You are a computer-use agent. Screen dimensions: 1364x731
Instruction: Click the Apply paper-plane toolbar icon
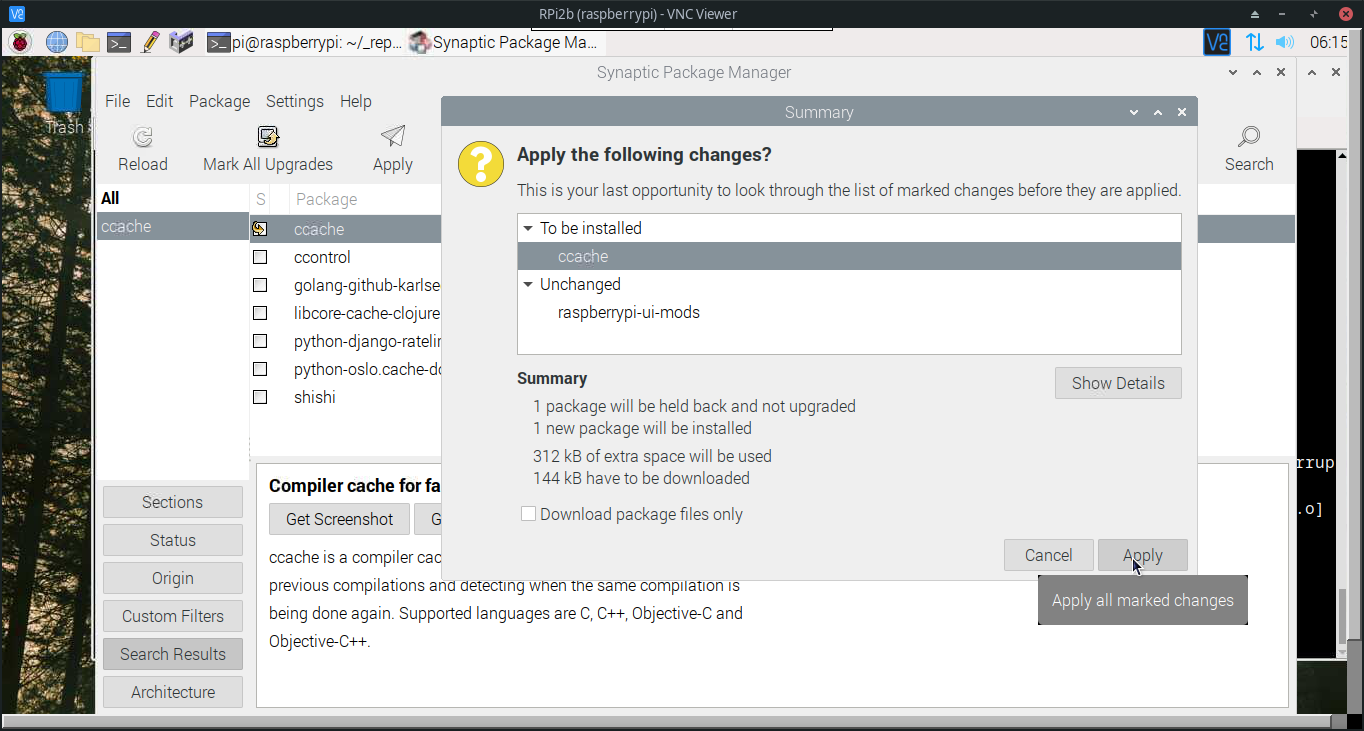click(x=393, y=149)
